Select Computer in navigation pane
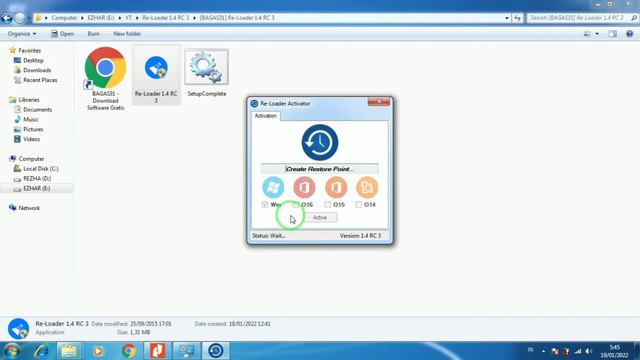The height and width of the screenshot is (360, 640). click(31, 159)
